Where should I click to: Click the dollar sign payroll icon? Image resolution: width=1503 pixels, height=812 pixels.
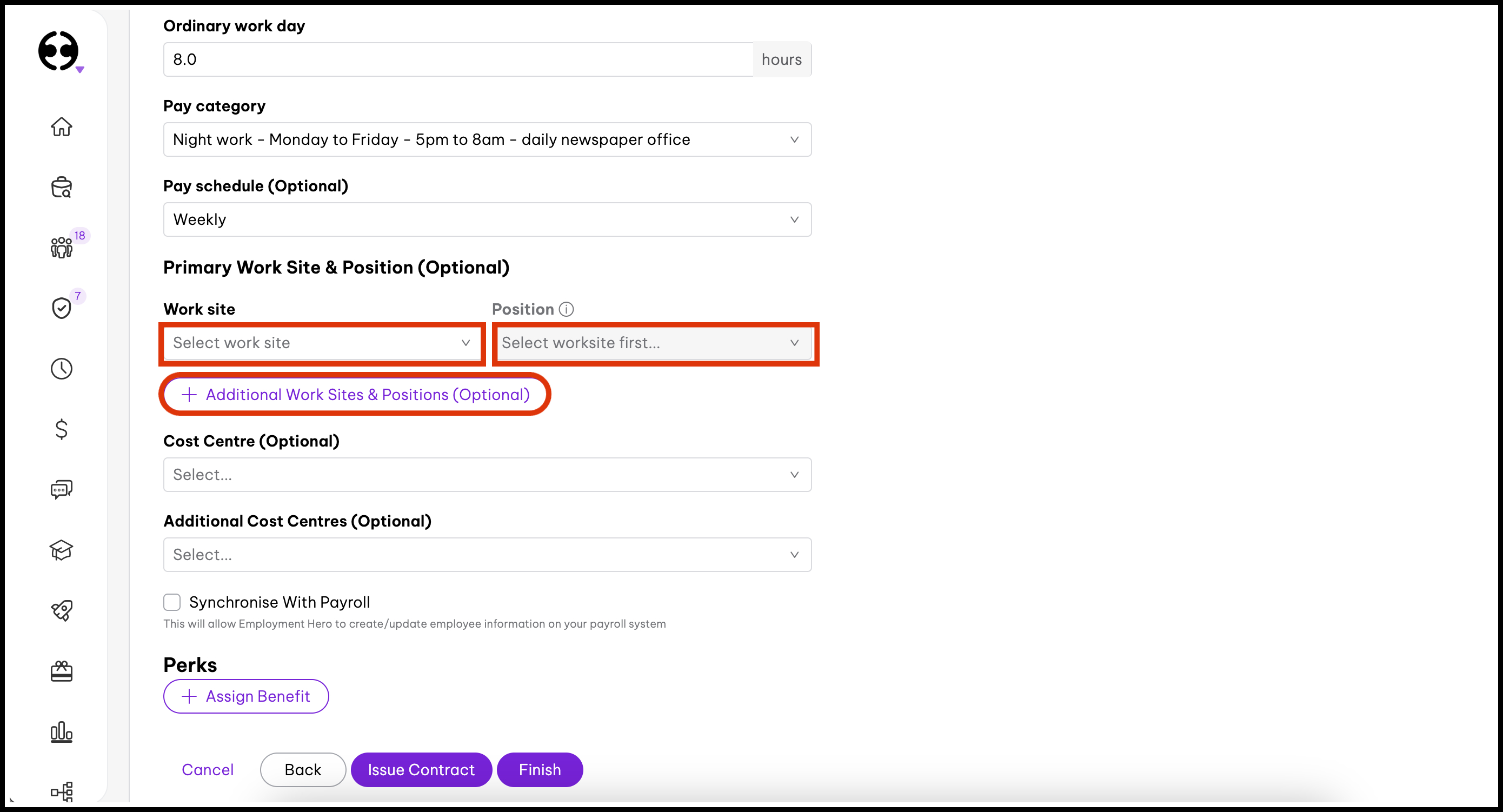[61, 429]
